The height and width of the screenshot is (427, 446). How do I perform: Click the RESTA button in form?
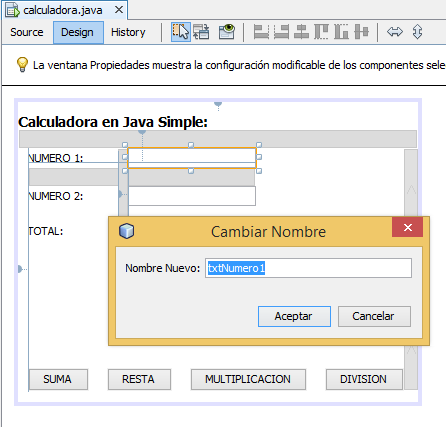pyautogui.click(x=139, y=379)
